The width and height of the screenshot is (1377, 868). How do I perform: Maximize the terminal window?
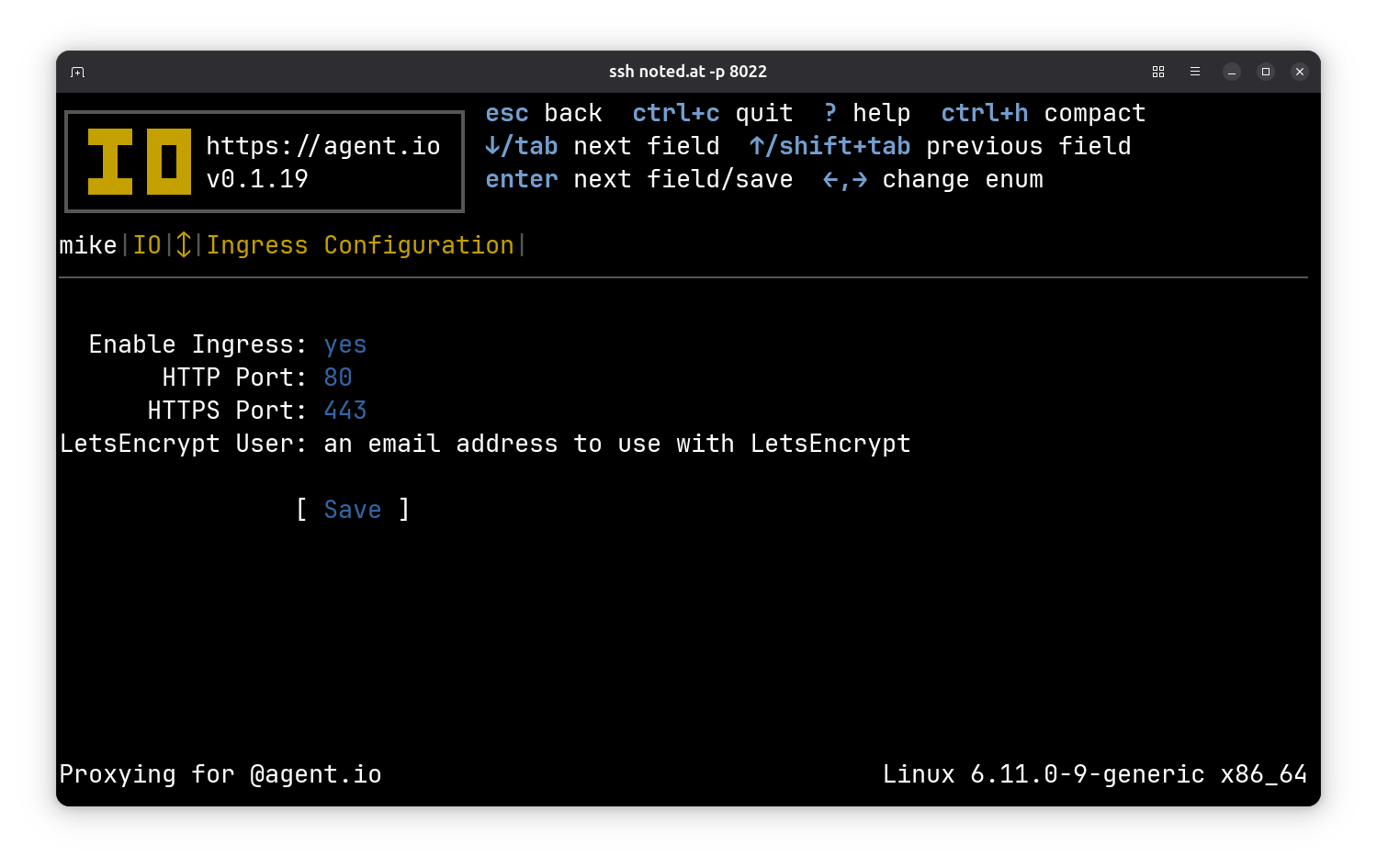click(x=1266, y=72)
